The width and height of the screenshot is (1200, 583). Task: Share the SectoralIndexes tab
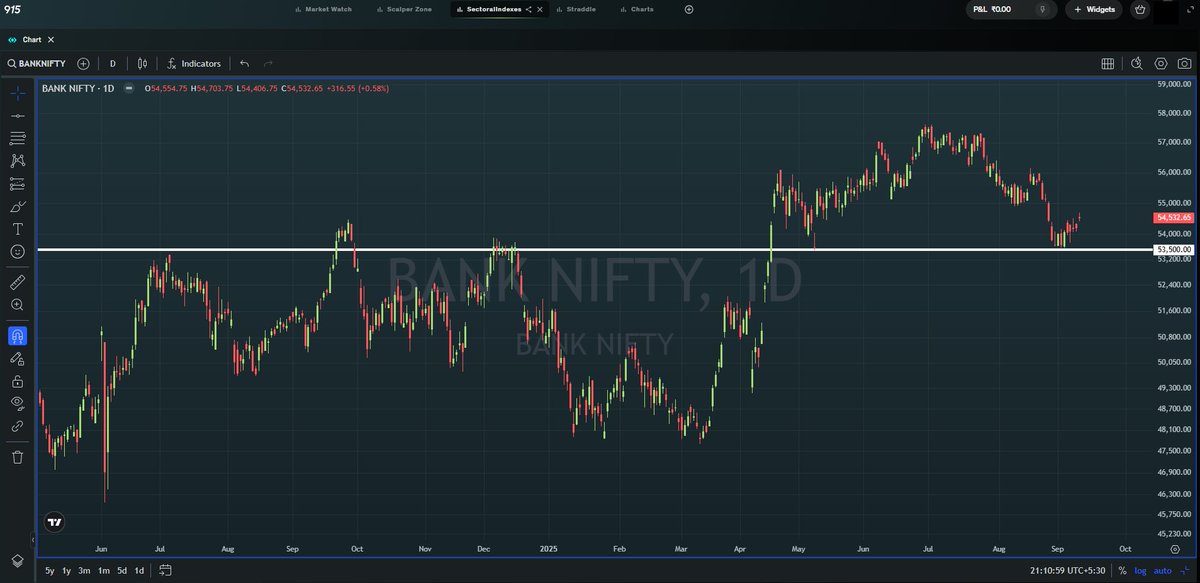[x=528, y=9]
